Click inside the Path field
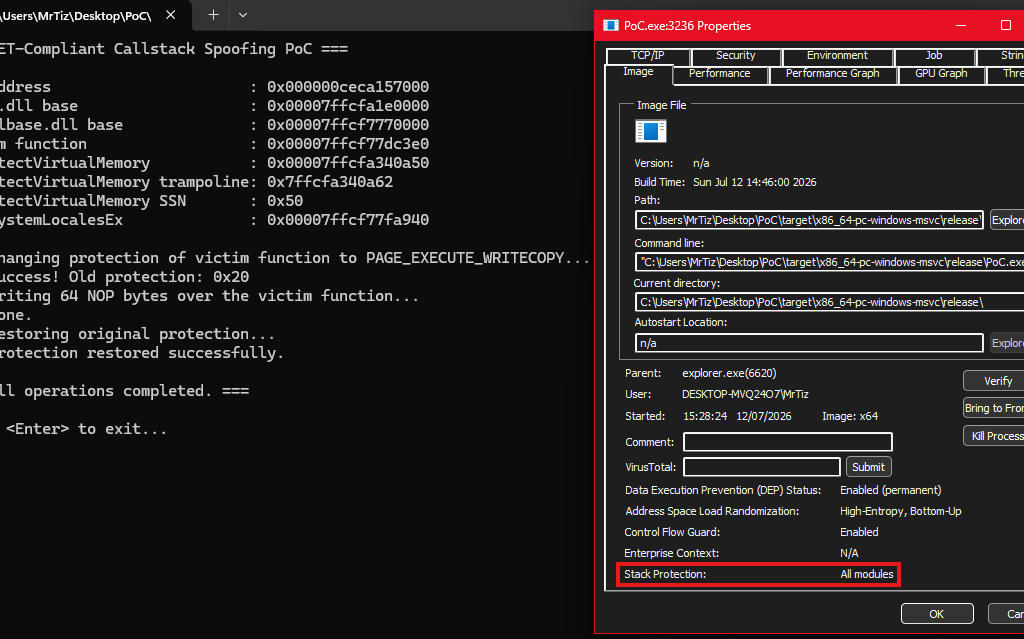 click(x=808, y=220)
